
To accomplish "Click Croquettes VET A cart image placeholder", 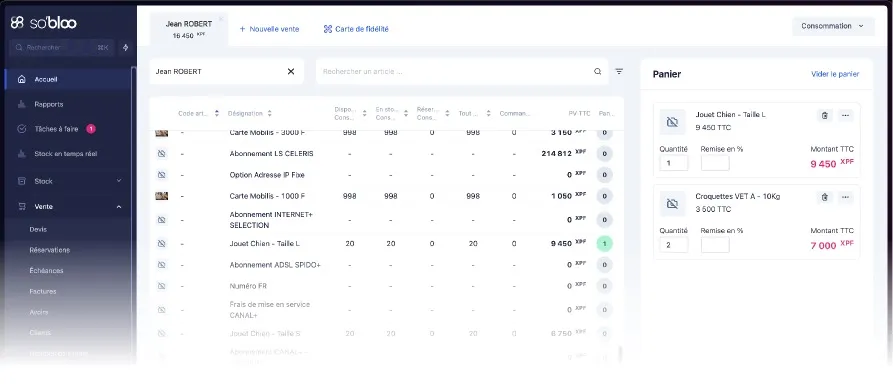I will pos(673,204).
